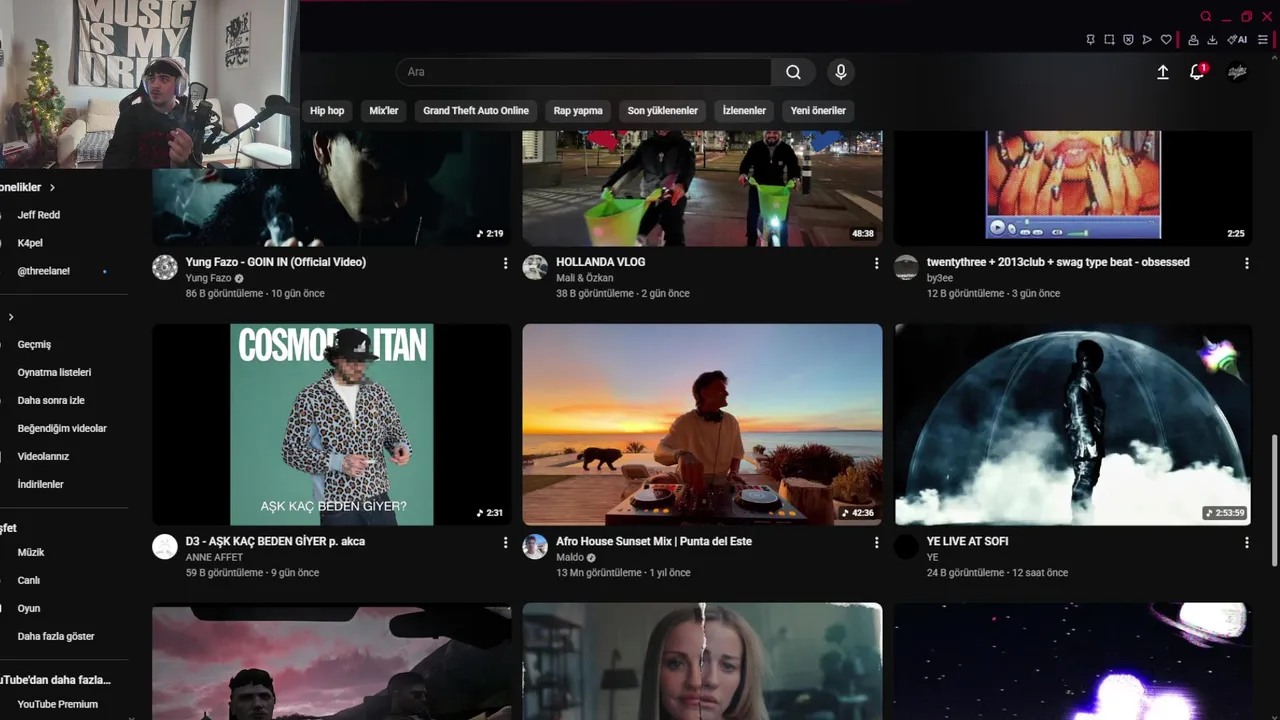1280x720 pixels.
Task: Open the Pinboards pin icon in browser toolbar
Action: coord(1090,40)
